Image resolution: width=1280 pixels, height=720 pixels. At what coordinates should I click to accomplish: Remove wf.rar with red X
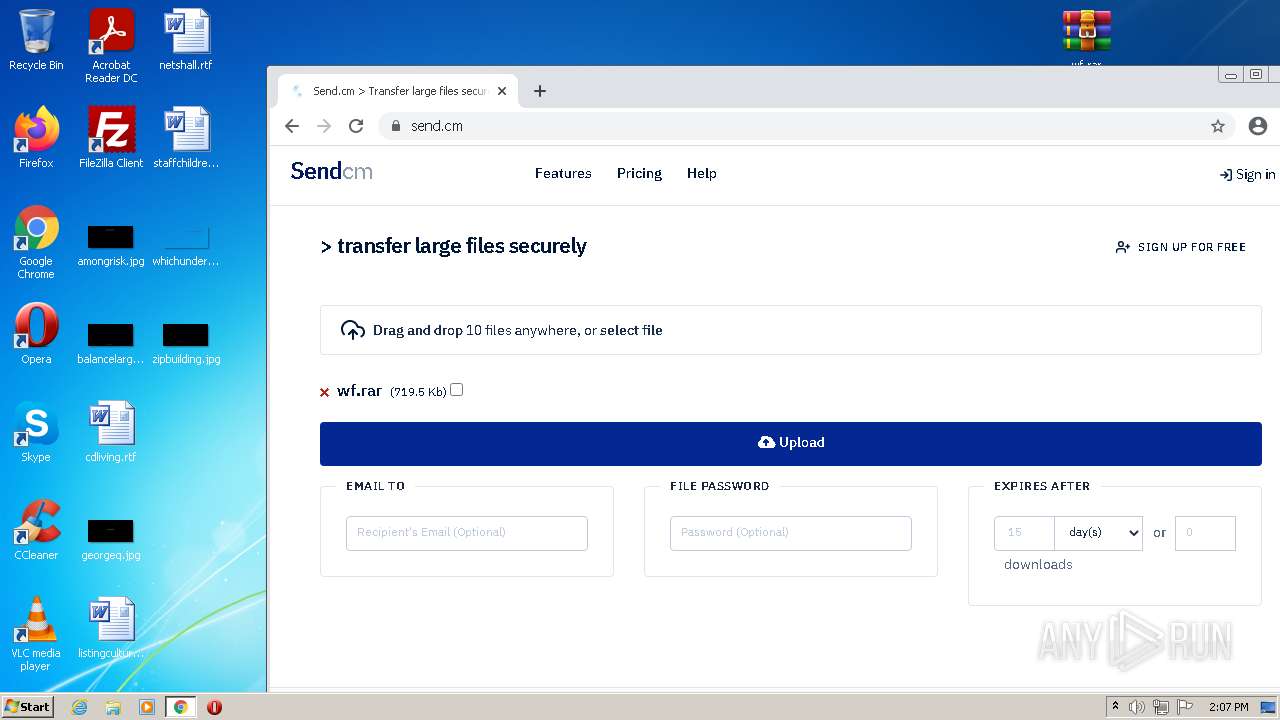(324, 392)
